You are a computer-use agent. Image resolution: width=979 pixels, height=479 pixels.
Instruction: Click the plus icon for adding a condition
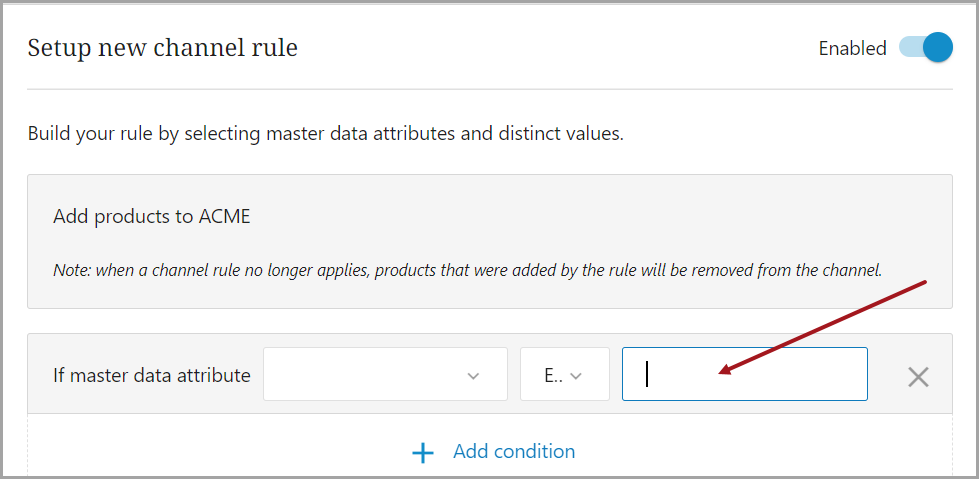[423, 453]
